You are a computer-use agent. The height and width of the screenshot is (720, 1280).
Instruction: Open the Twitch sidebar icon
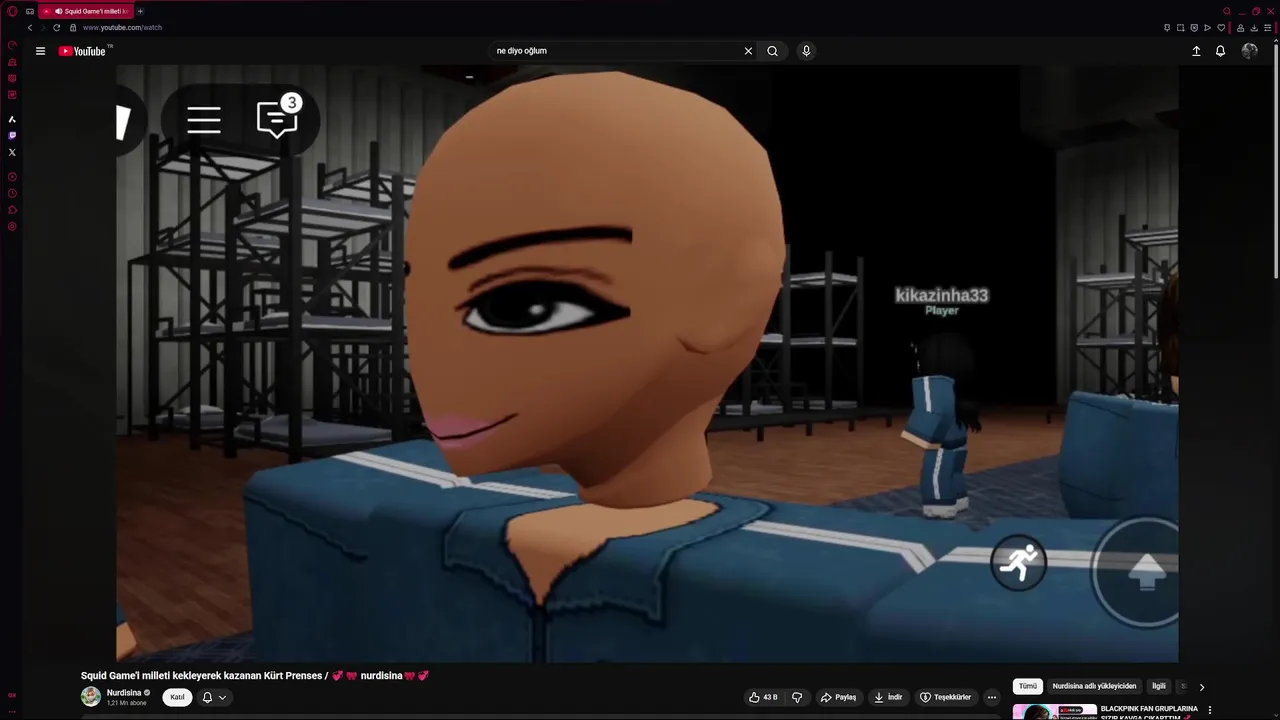[x=12, y=135]
